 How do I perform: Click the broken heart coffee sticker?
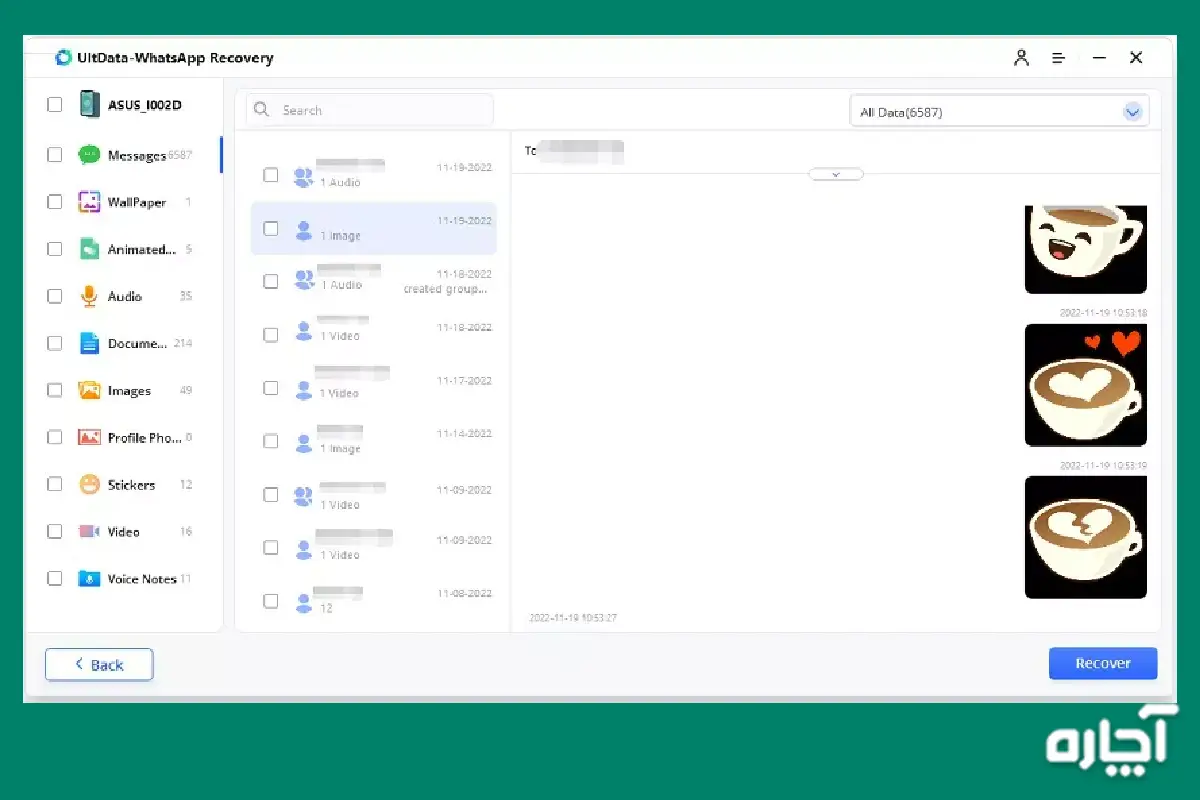tap(1085, 537)
